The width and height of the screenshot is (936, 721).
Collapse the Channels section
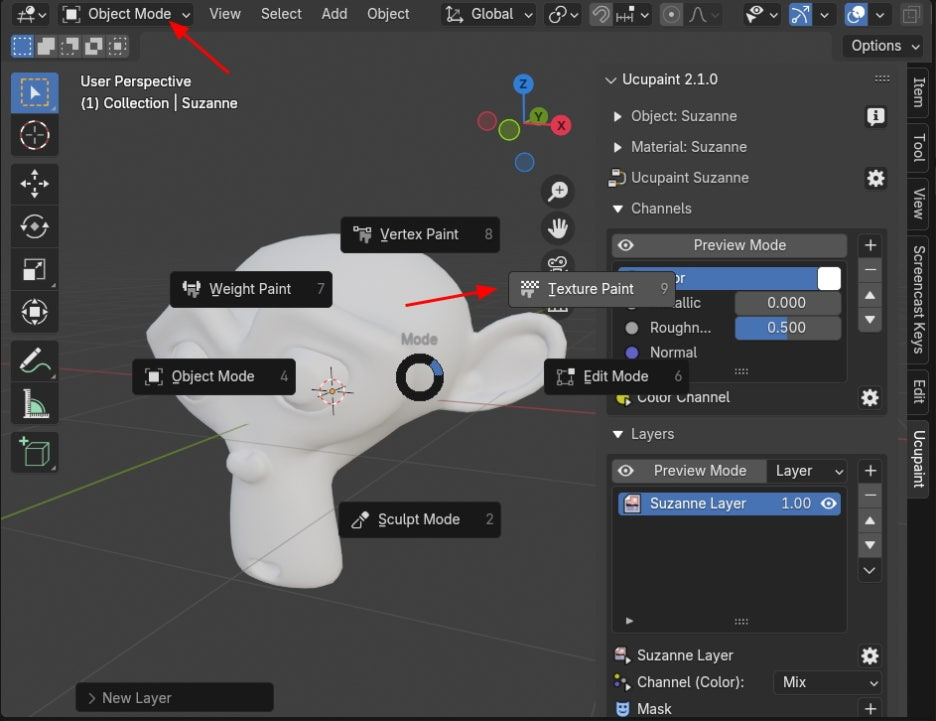[618, 209]
